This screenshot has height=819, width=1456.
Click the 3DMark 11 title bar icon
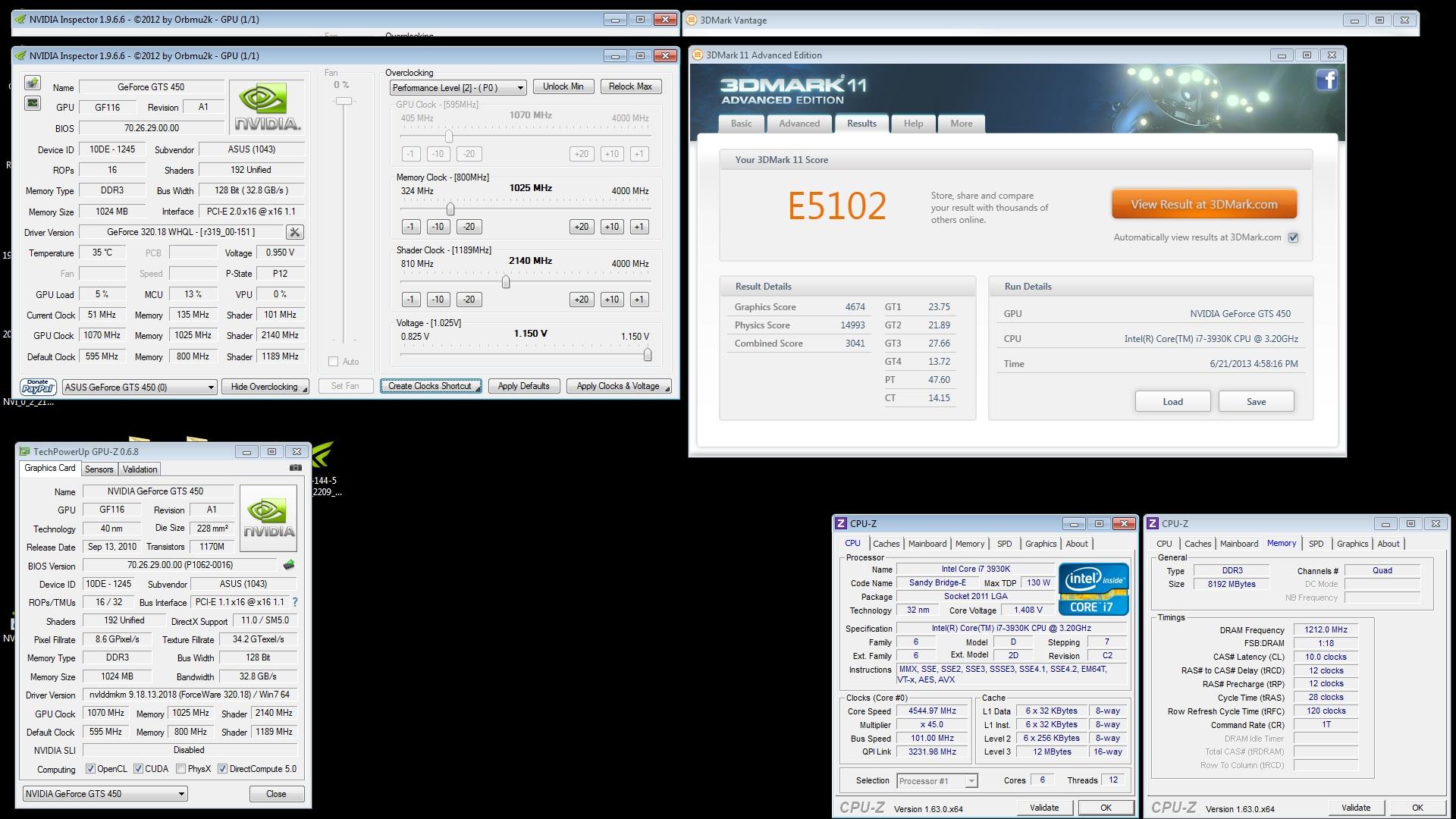(x=698, y=55)
